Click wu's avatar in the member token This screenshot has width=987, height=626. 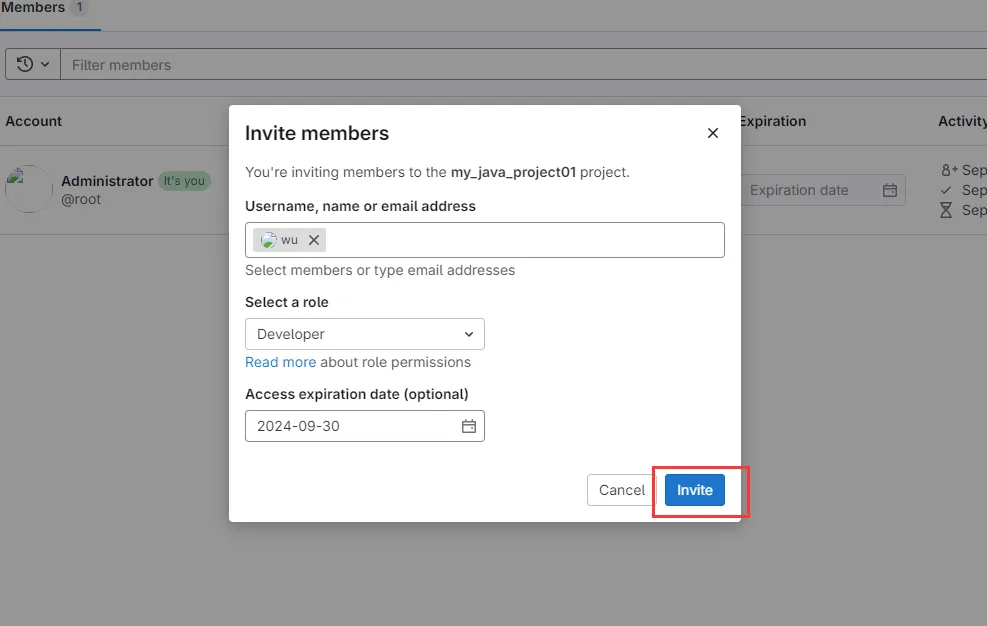pyautogui.click(x=268, y=240)
